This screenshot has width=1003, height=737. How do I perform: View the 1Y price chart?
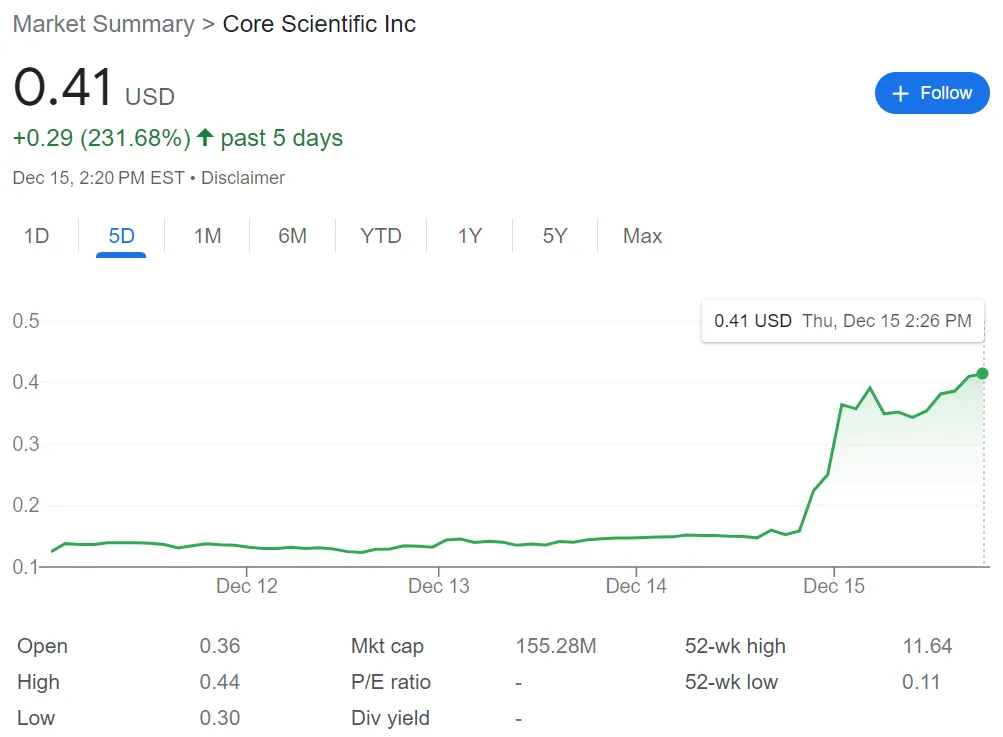470,236
